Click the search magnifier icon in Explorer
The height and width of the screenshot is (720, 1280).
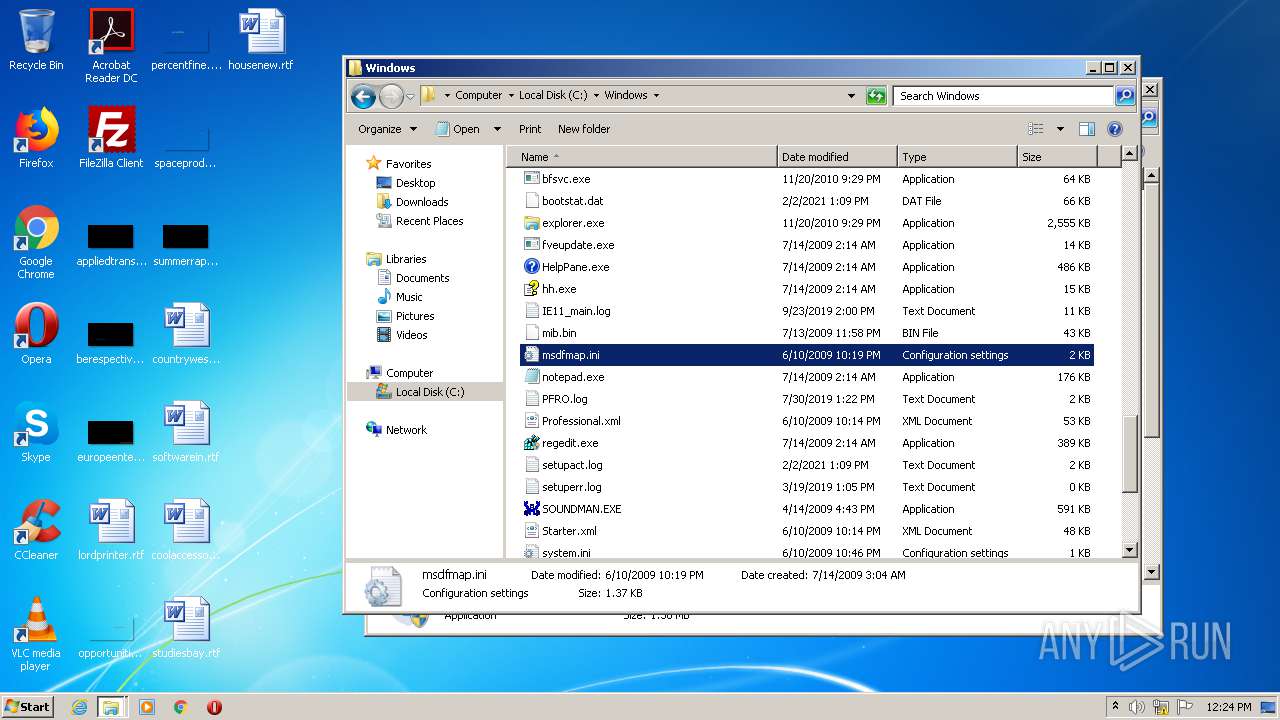[1125, 96]
